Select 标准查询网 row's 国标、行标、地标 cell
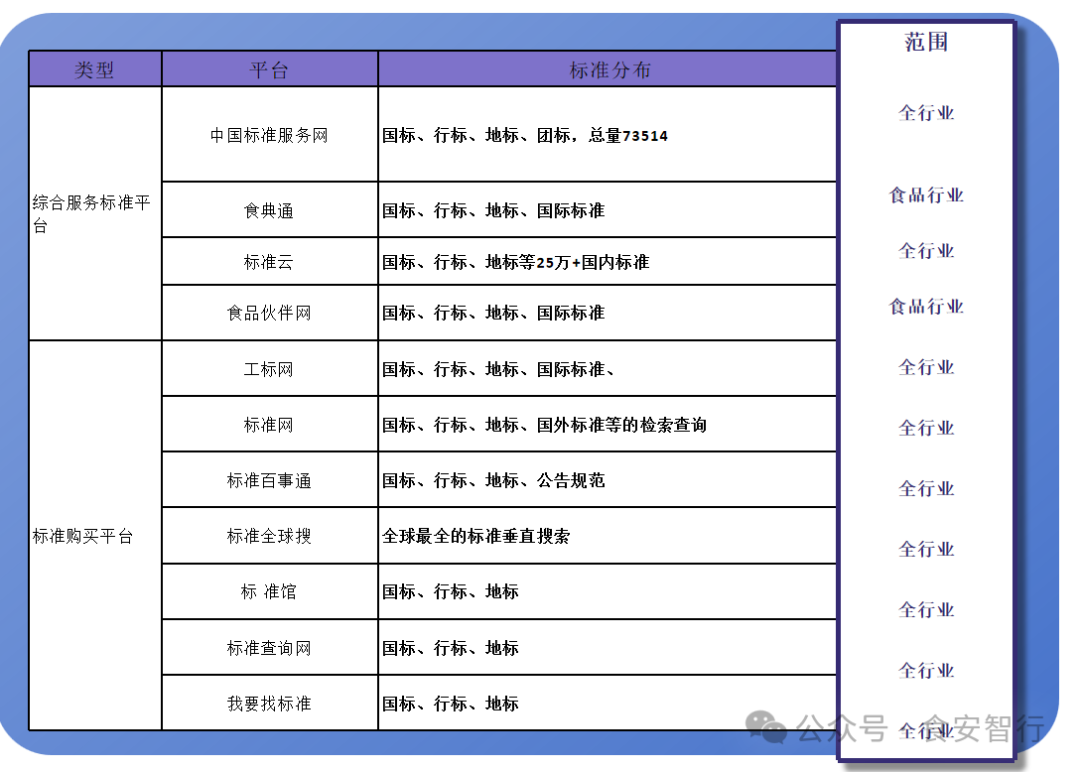This screenshot has width=1080, height=772. point(608,647)
